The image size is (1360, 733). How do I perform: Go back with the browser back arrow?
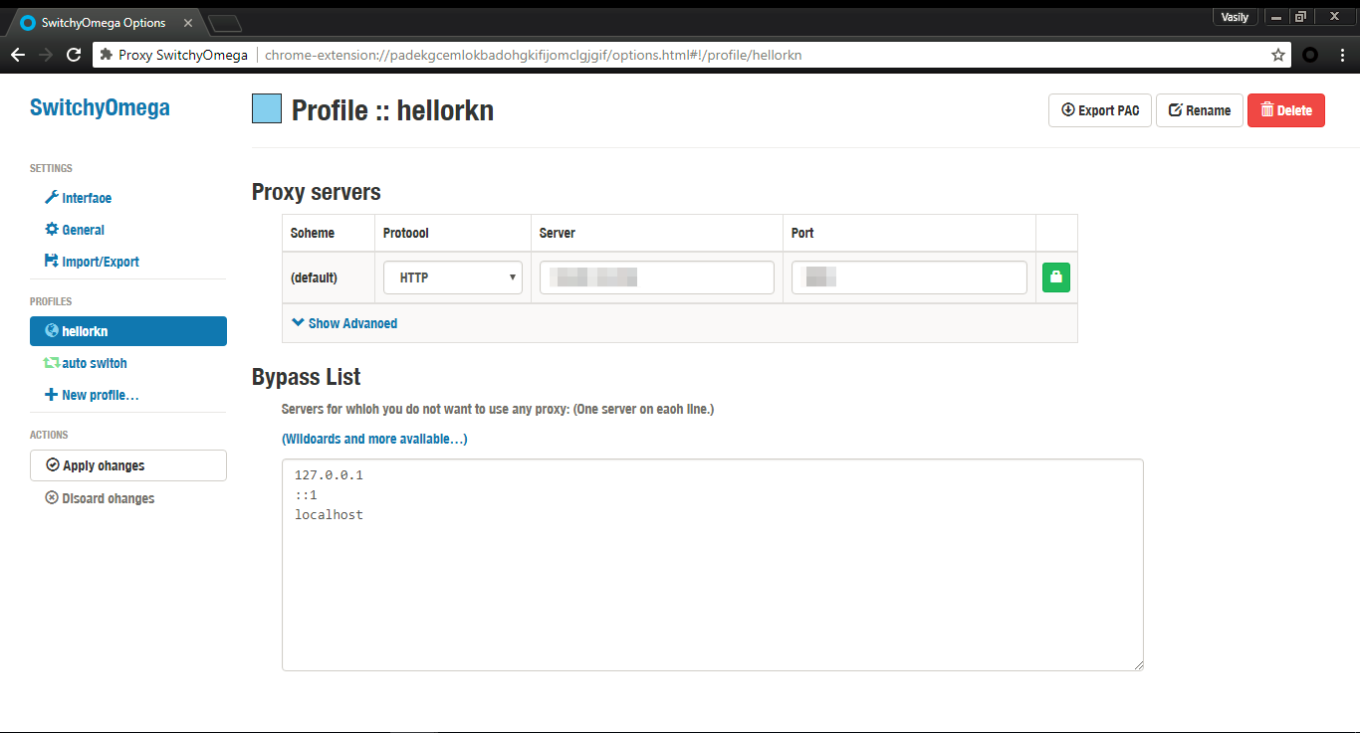[x=17, y=55]
